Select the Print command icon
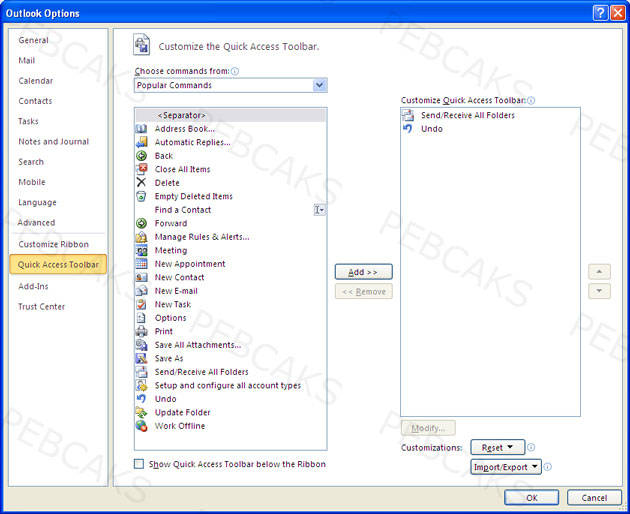 pyautogui.click(x=142, y=331)
